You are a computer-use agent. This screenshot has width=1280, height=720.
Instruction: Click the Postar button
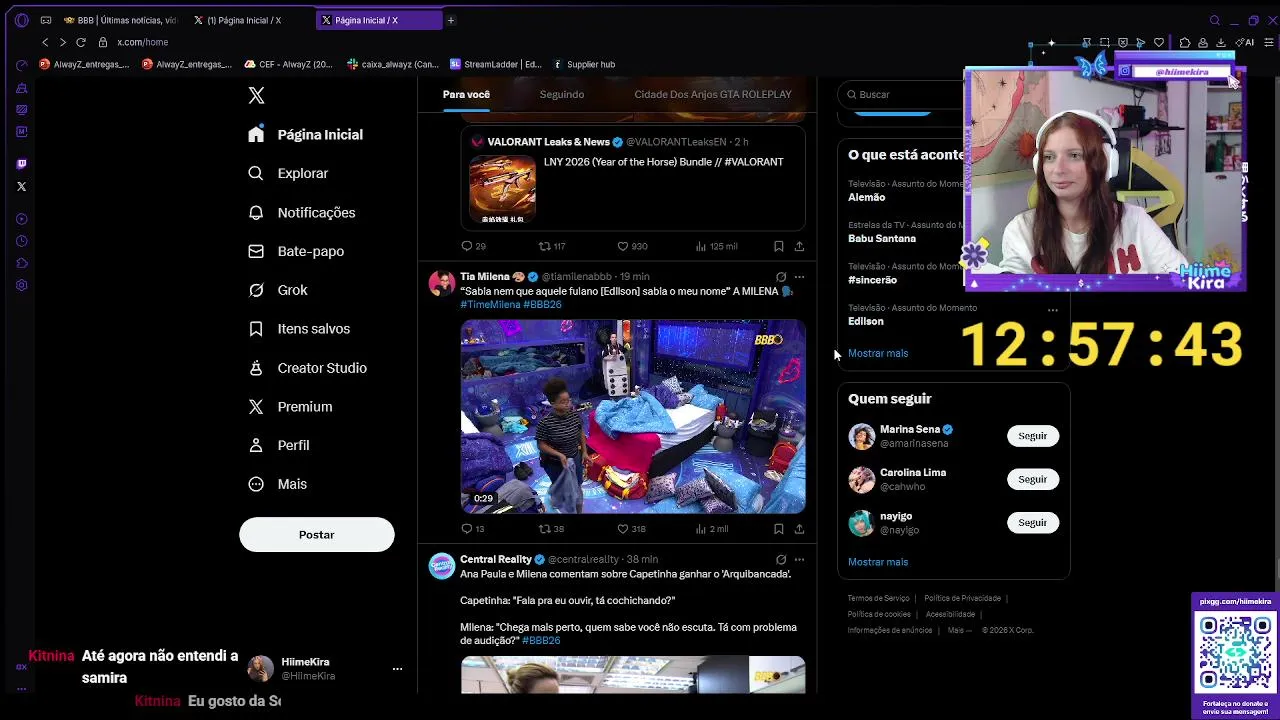[x=316, y=535]
